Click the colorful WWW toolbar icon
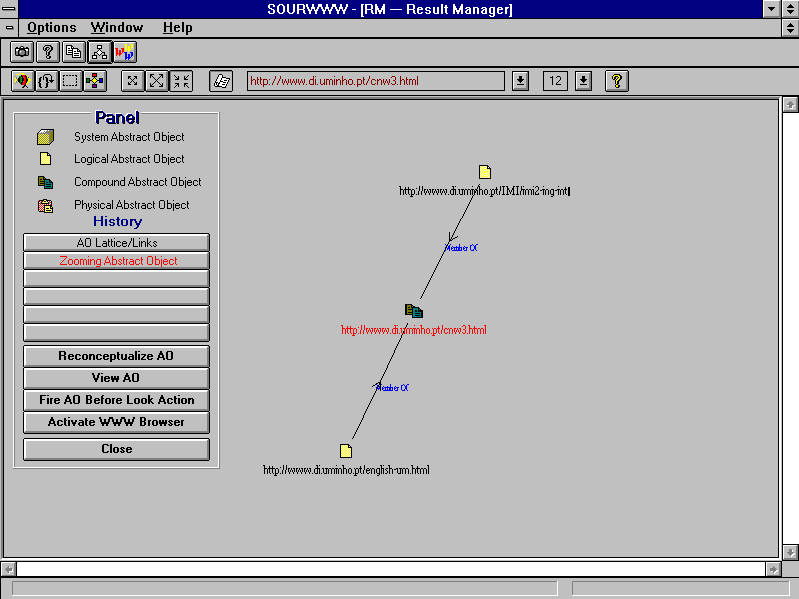Screen dimensions: 799x599 [125, 52]
